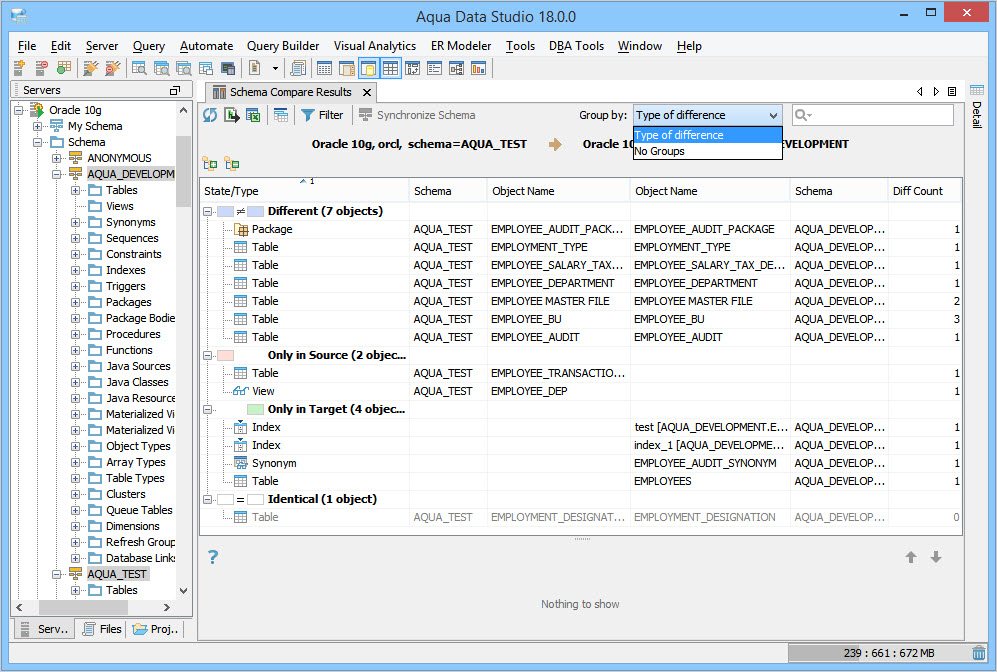Click the server group grid toolbar icon
Viewport: 997px width, 672px height.
(x=64, y=67)
